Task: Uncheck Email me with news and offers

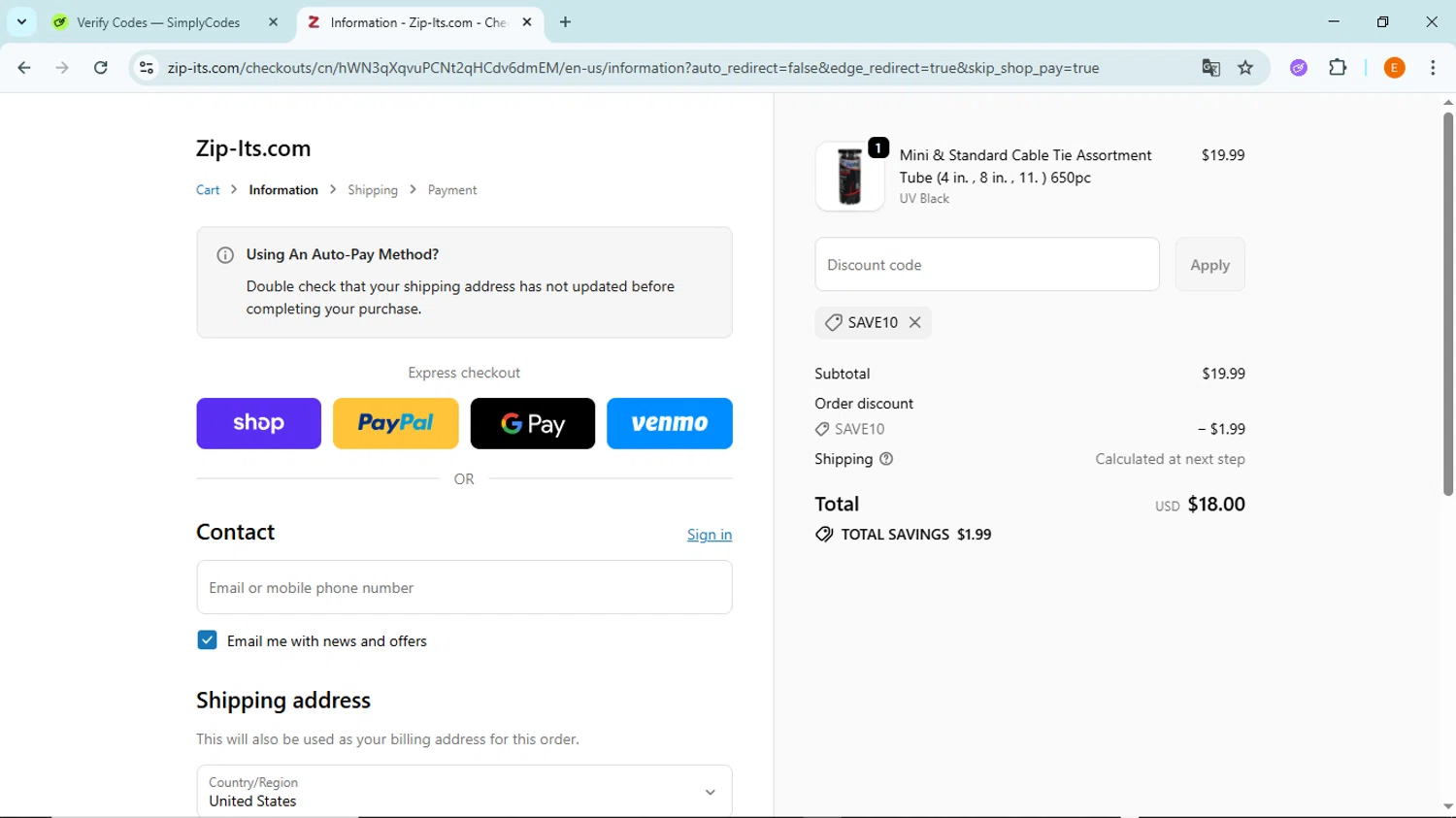Action: tap(207, 640)
